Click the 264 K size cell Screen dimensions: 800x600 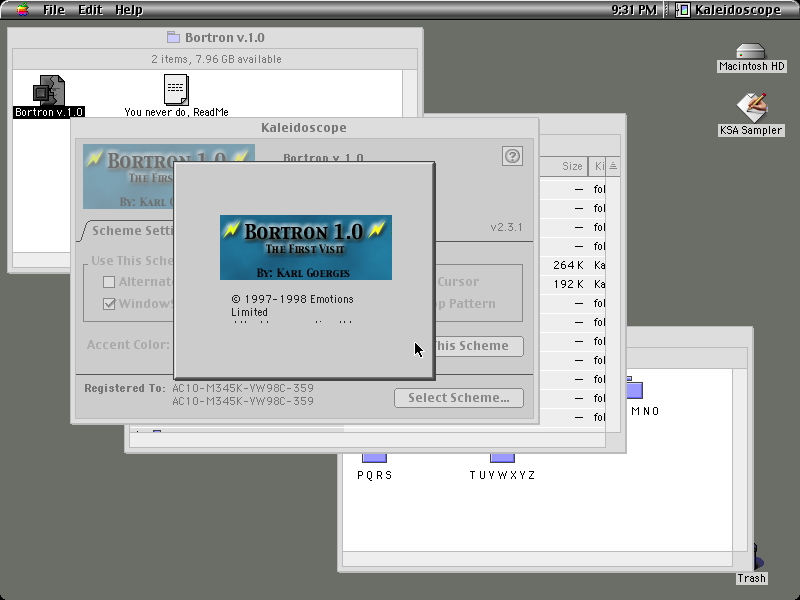coord(568,265)
